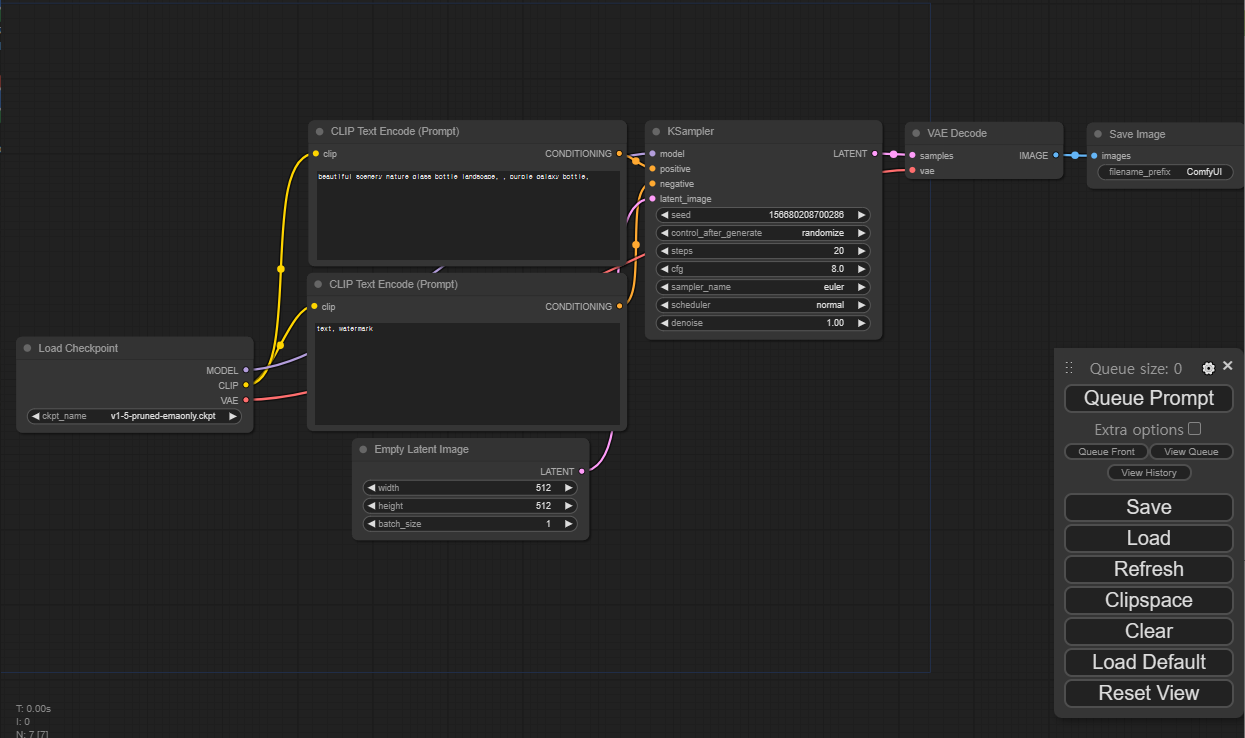Grab the queue panel drag handle
The image size is (1245, 738).
pos(1068,368)
